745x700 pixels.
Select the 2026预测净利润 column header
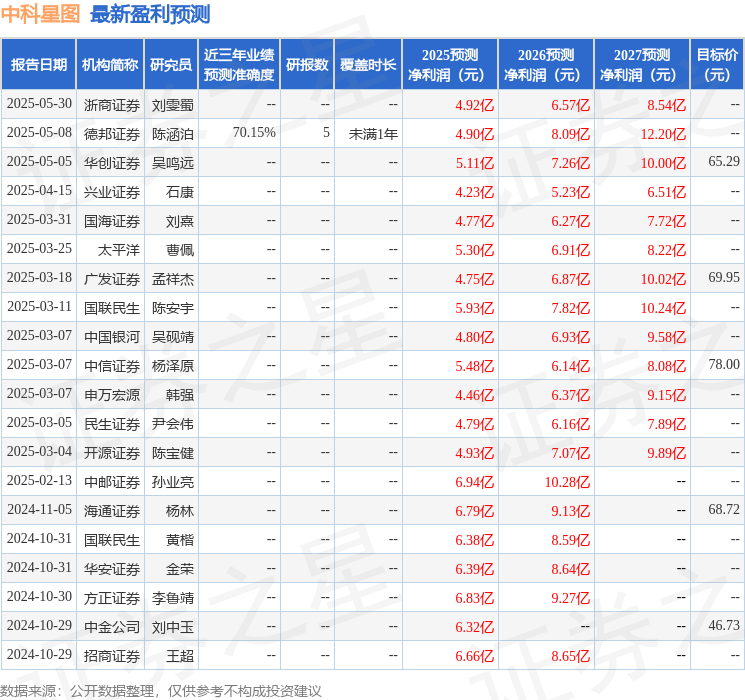(546, 65)
